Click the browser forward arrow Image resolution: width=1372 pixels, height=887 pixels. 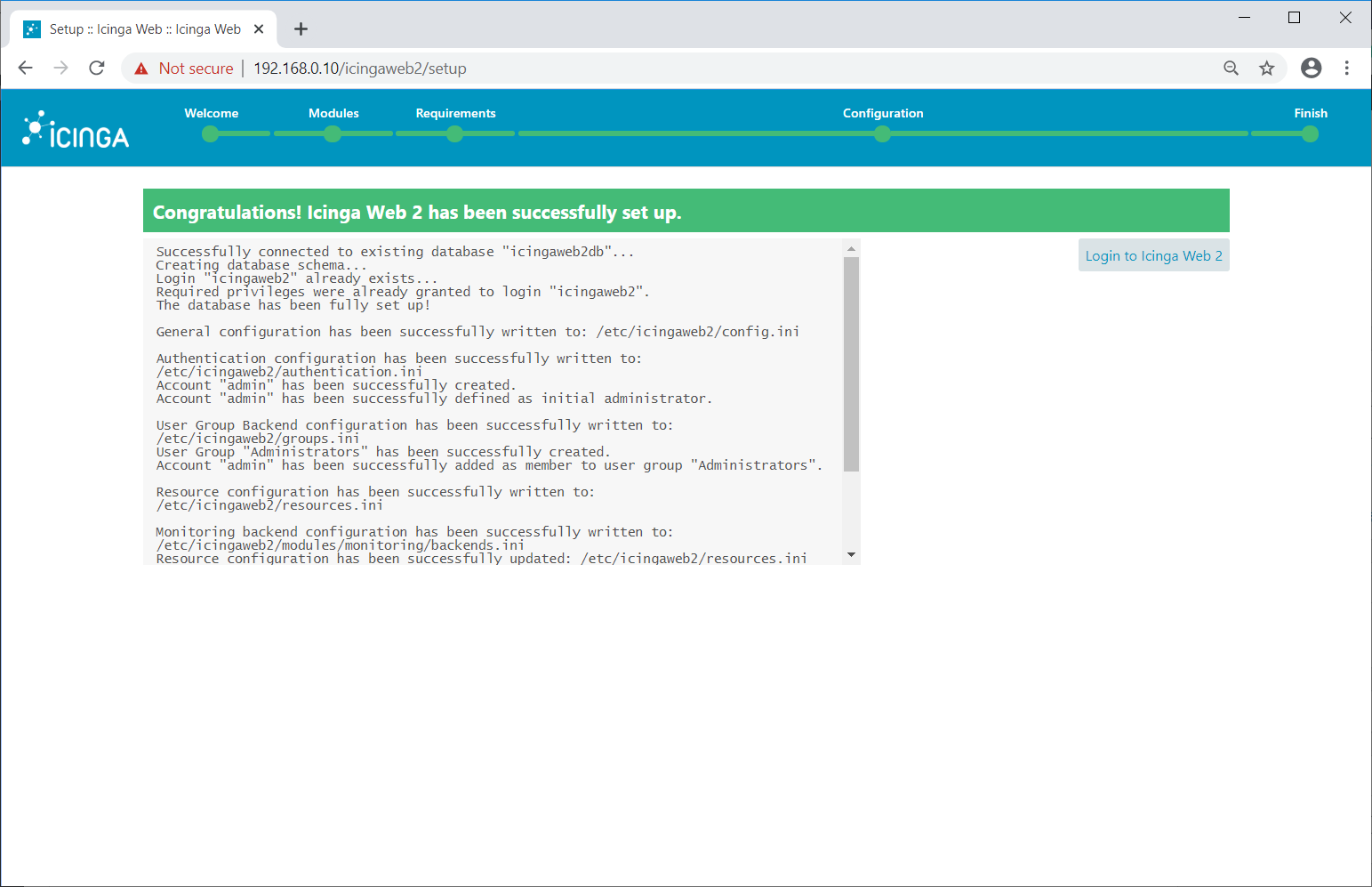click(x=60, y=69)
